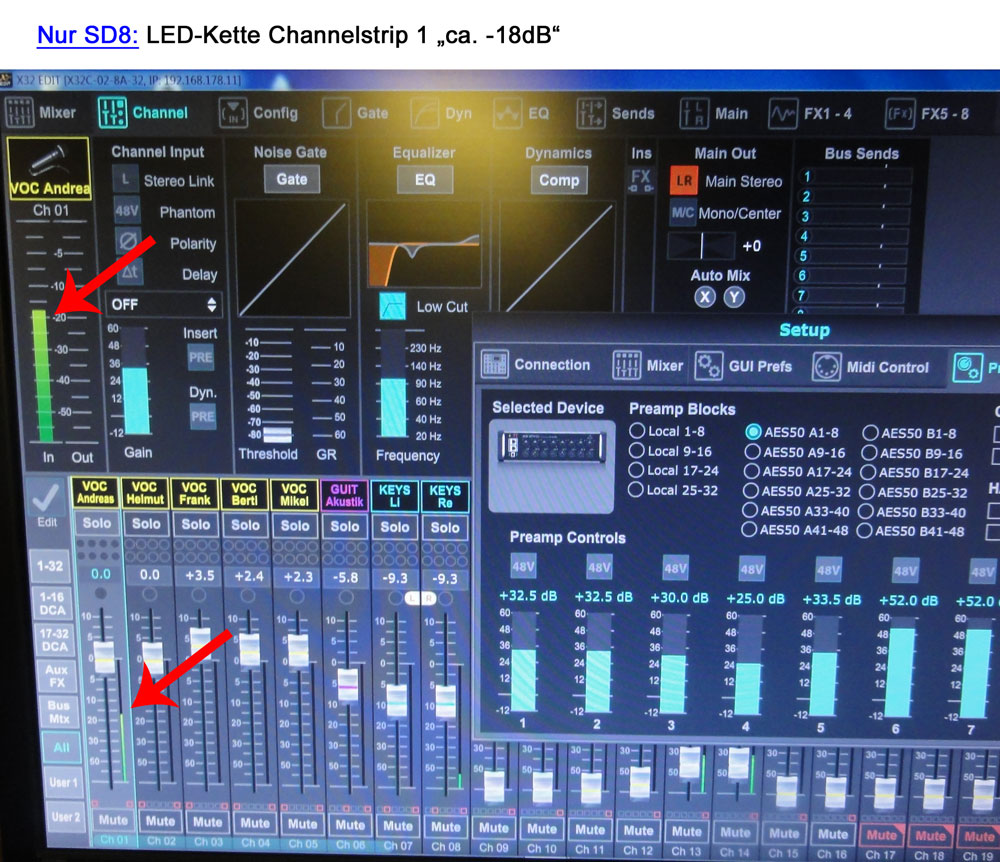Adjust the Main Out pan control
This screenshot has height=862, width=1000.
702,245
